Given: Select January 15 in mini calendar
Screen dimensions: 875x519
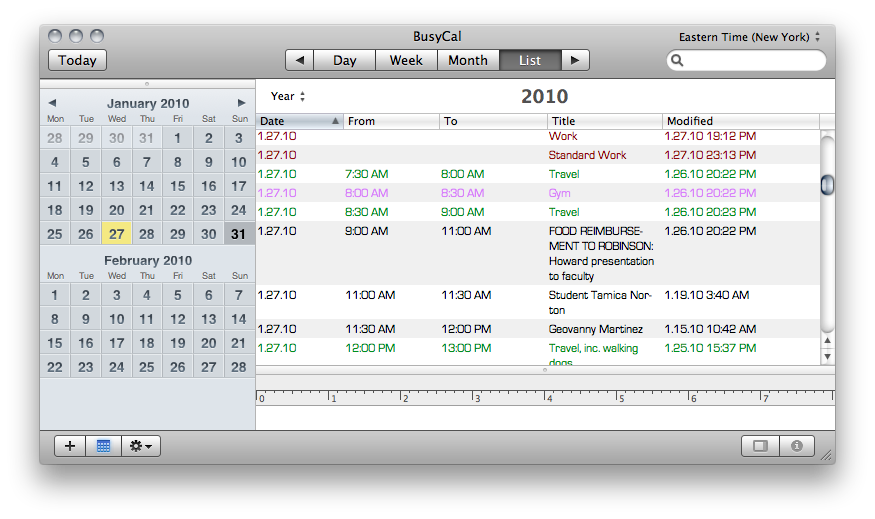Looking at the screenshot, I should click(177, 185).
